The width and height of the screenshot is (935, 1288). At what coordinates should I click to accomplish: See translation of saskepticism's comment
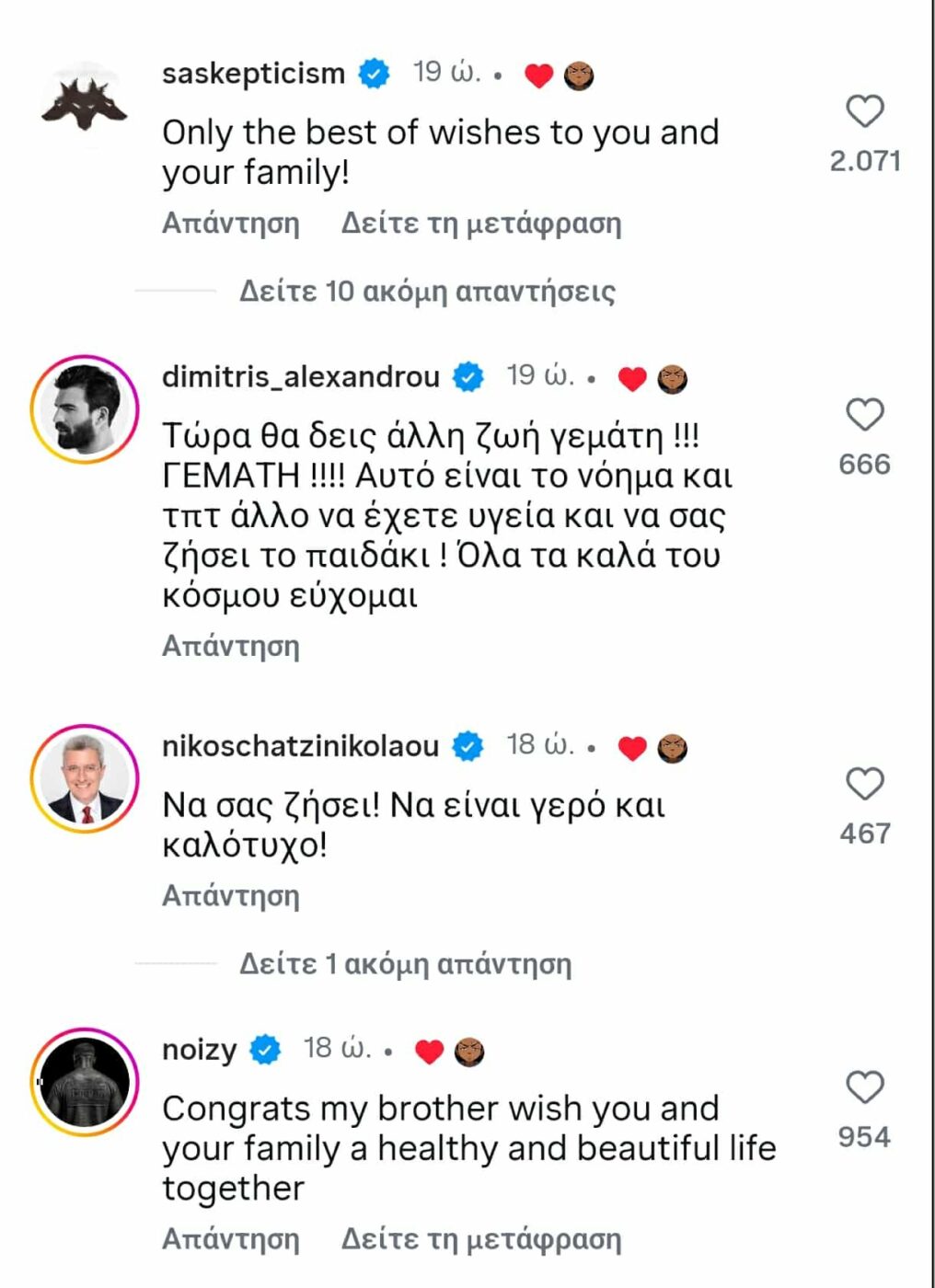[481, 224]
